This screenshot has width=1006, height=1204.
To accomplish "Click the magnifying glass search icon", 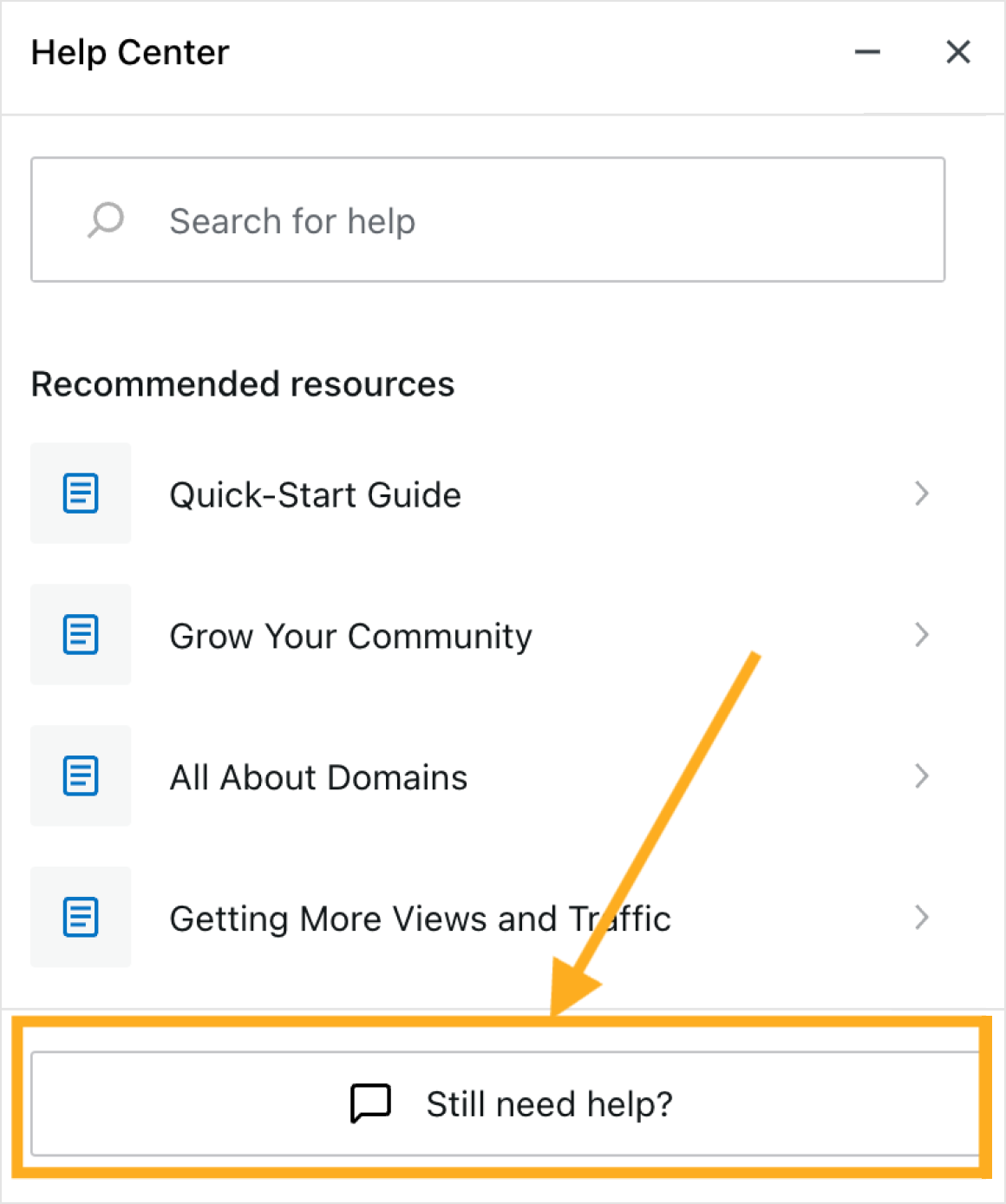I will 104,220.
